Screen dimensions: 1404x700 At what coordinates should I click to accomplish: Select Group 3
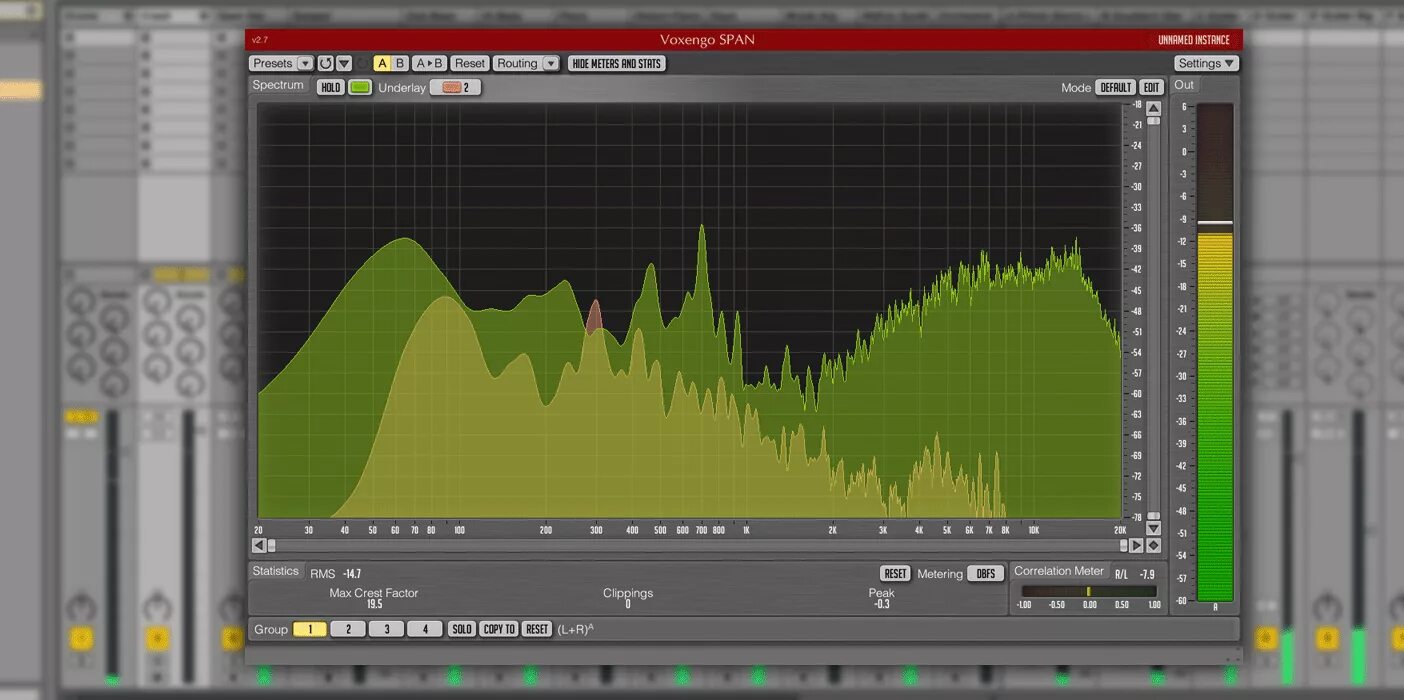(x=386, y=629)
